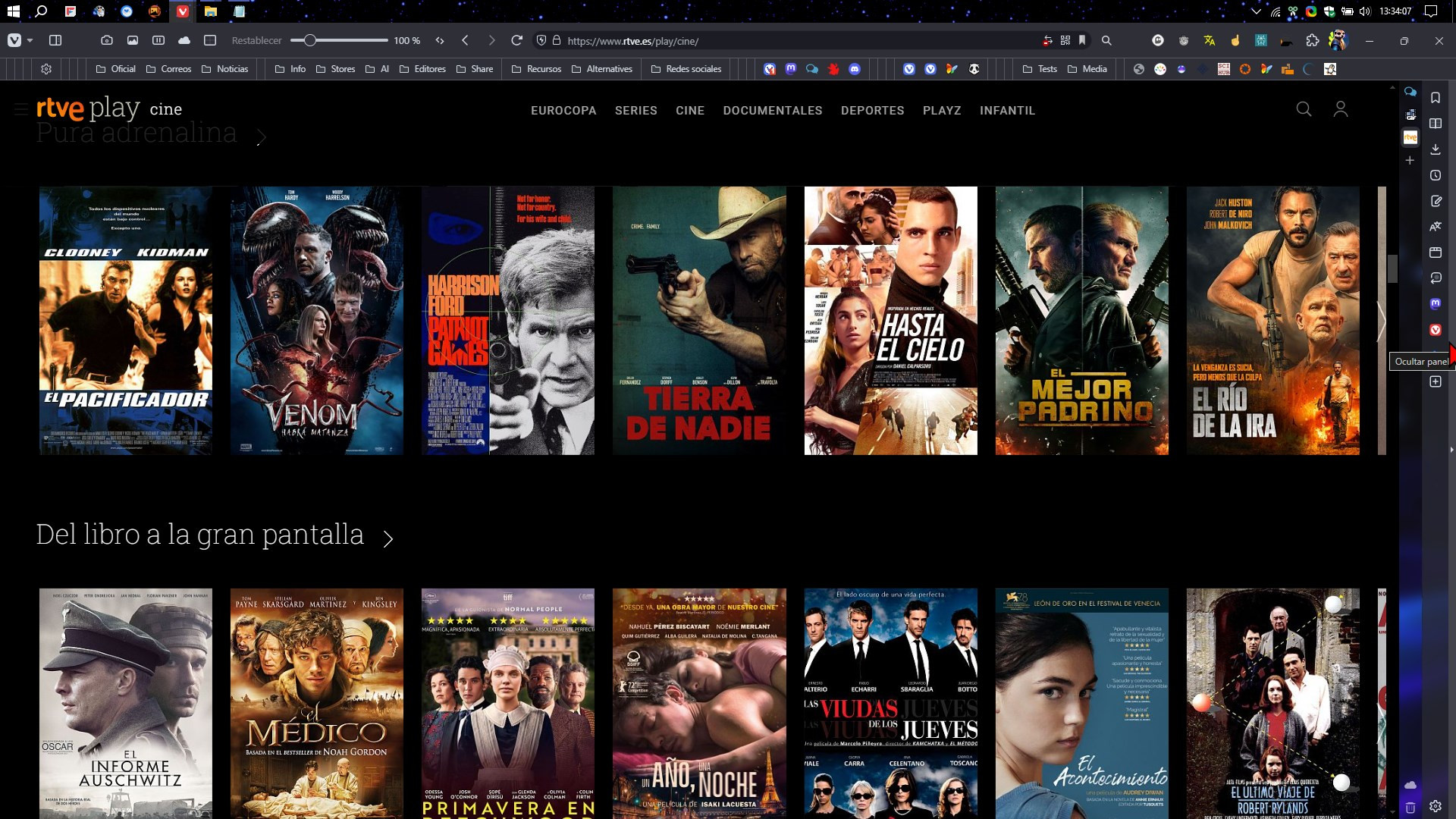
Task: Open the Correos bookmarks folder
Action: pos(168,69)
